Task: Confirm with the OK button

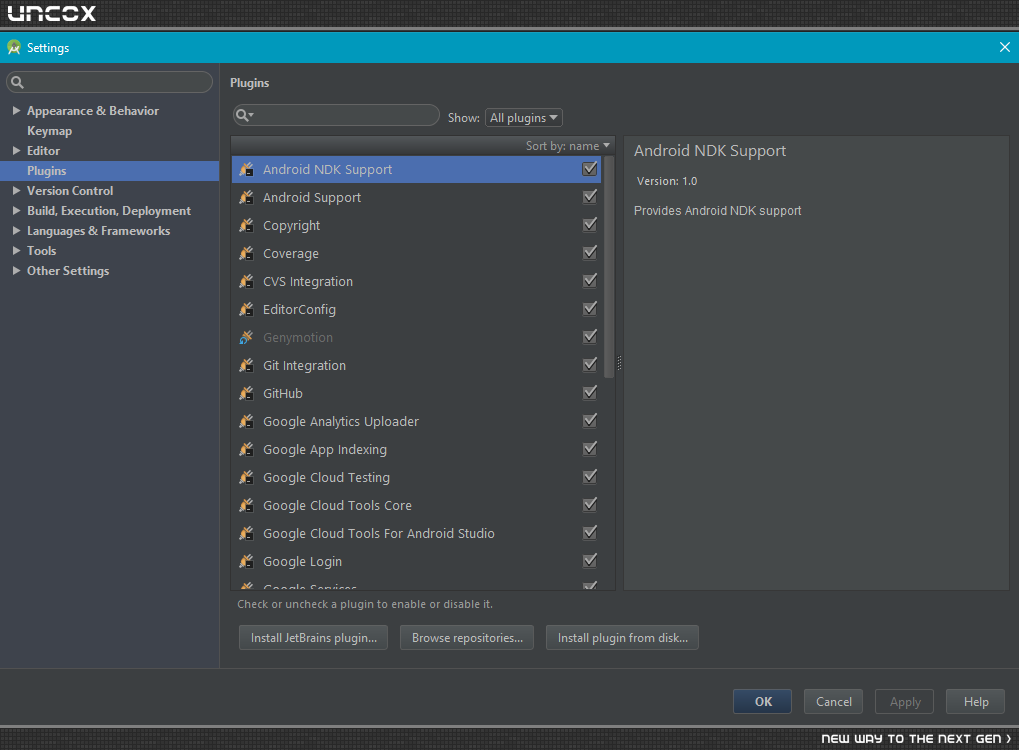Action: (x=762, y=701)
